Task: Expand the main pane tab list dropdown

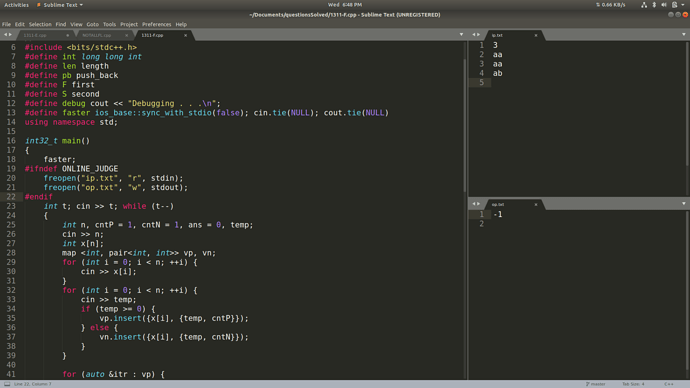Action: pyautogui.click(x=461, y=34)
